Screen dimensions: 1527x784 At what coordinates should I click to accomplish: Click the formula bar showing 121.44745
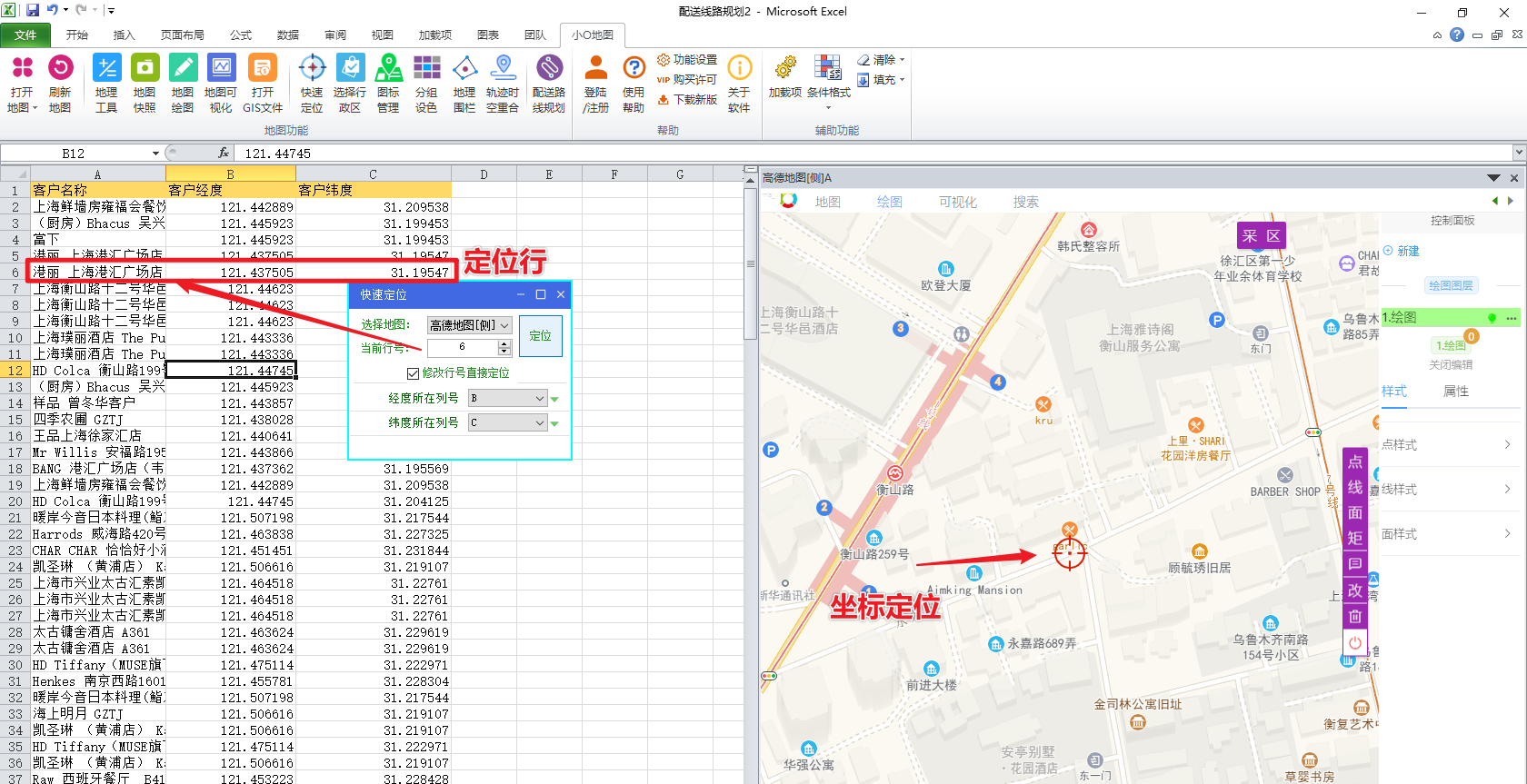pyautogui.click(x=873, y=154)
